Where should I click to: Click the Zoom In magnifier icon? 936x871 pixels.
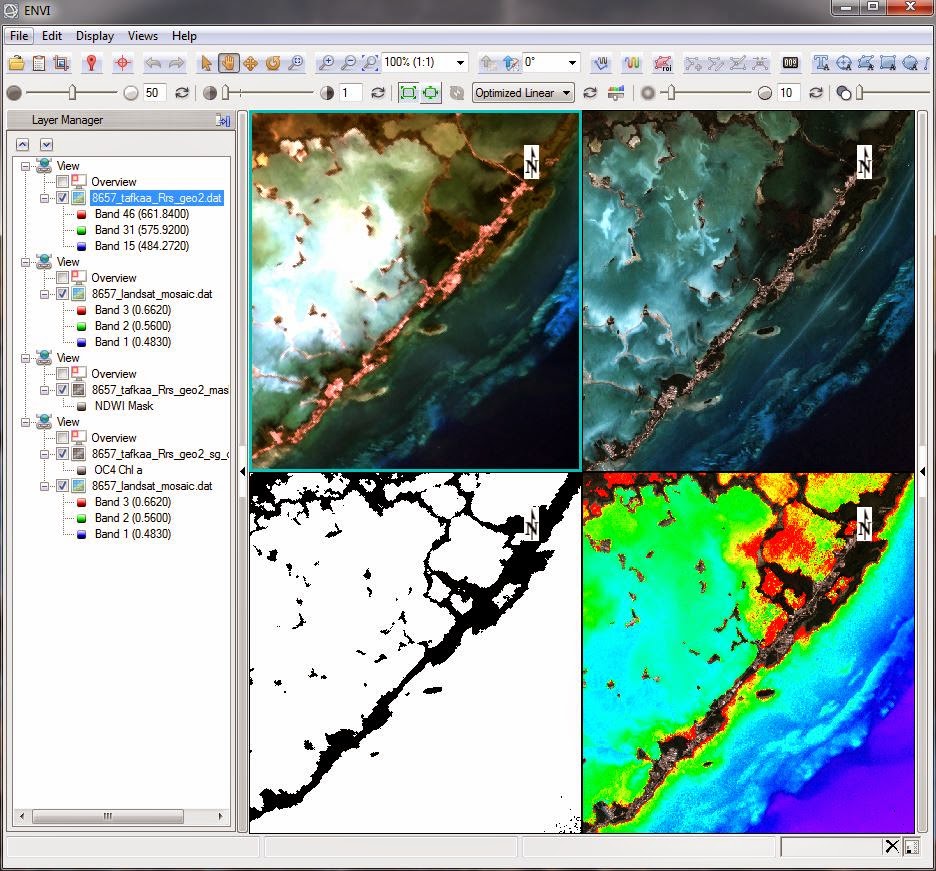[x=326, y=63]
